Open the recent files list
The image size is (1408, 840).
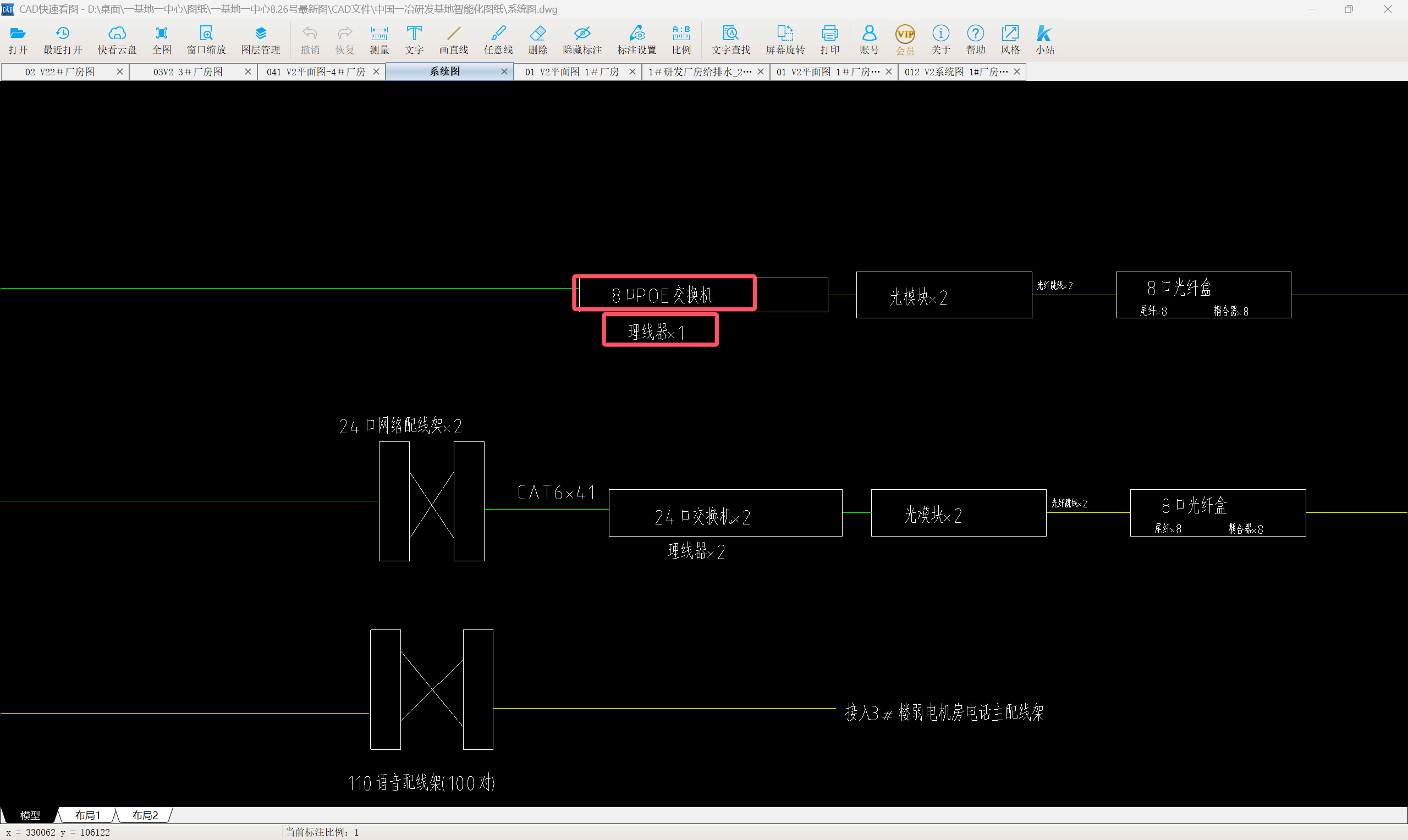62,40
